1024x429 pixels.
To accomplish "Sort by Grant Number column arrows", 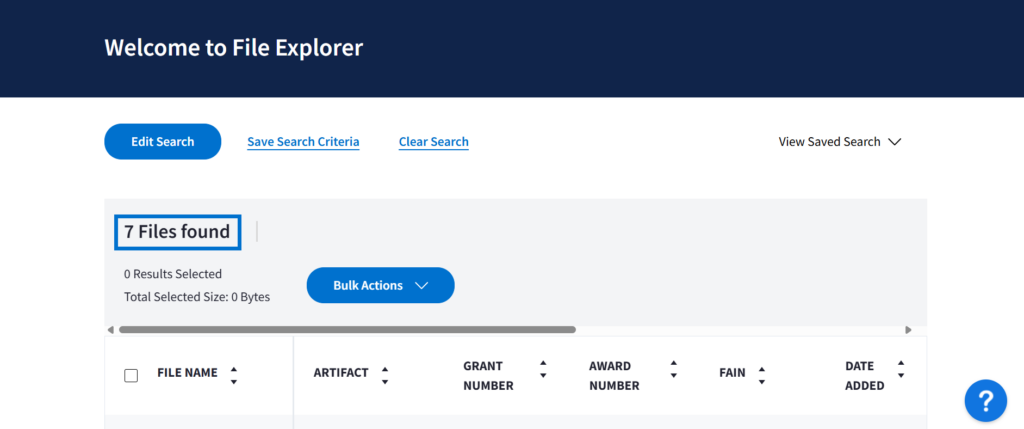I will coord(543,369).
